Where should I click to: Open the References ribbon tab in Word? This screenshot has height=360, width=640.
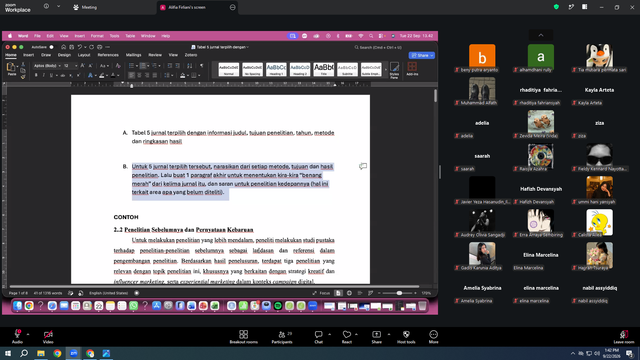(x=108, y=55)
